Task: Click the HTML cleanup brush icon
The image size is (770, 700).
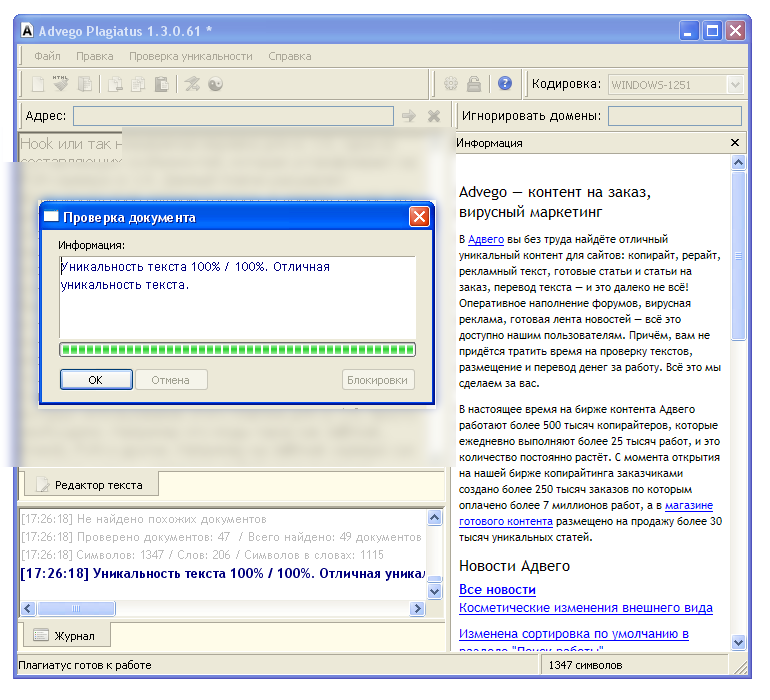Action: 60,84
